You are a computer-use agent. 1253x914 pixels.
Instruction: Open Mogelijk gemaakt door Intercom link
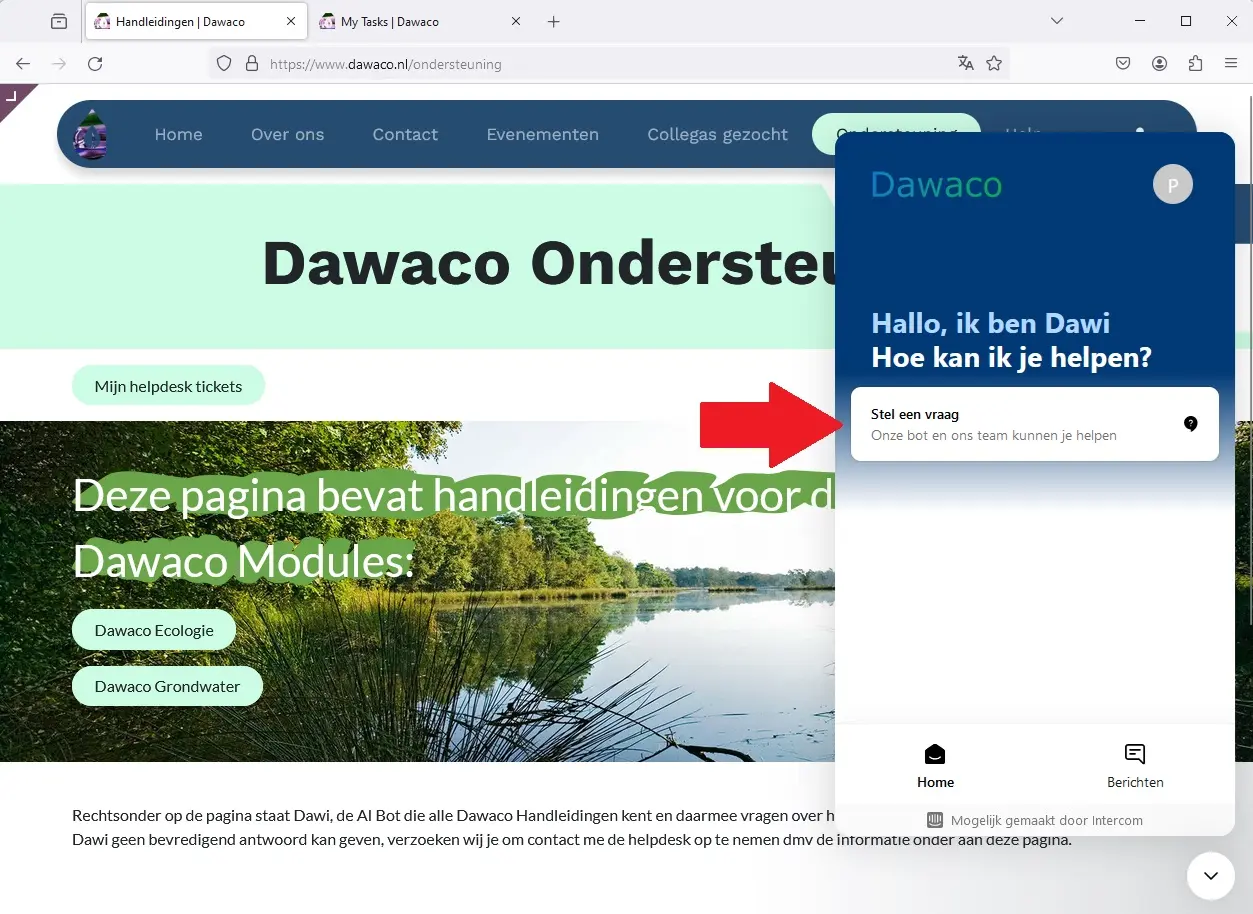pyautogui.click(x=1035, y=820)
